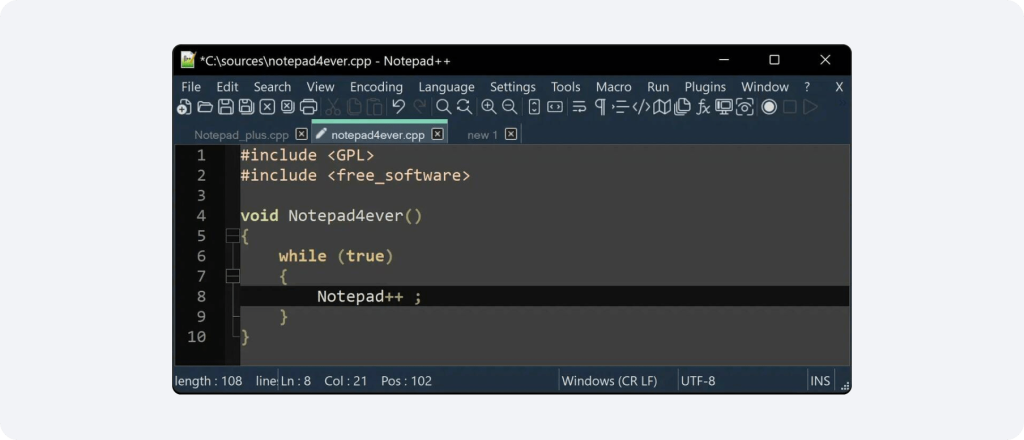Open the File menu
Image resolution: width=1024 pixels, height=440 pixels.
[x=191, y=87]
